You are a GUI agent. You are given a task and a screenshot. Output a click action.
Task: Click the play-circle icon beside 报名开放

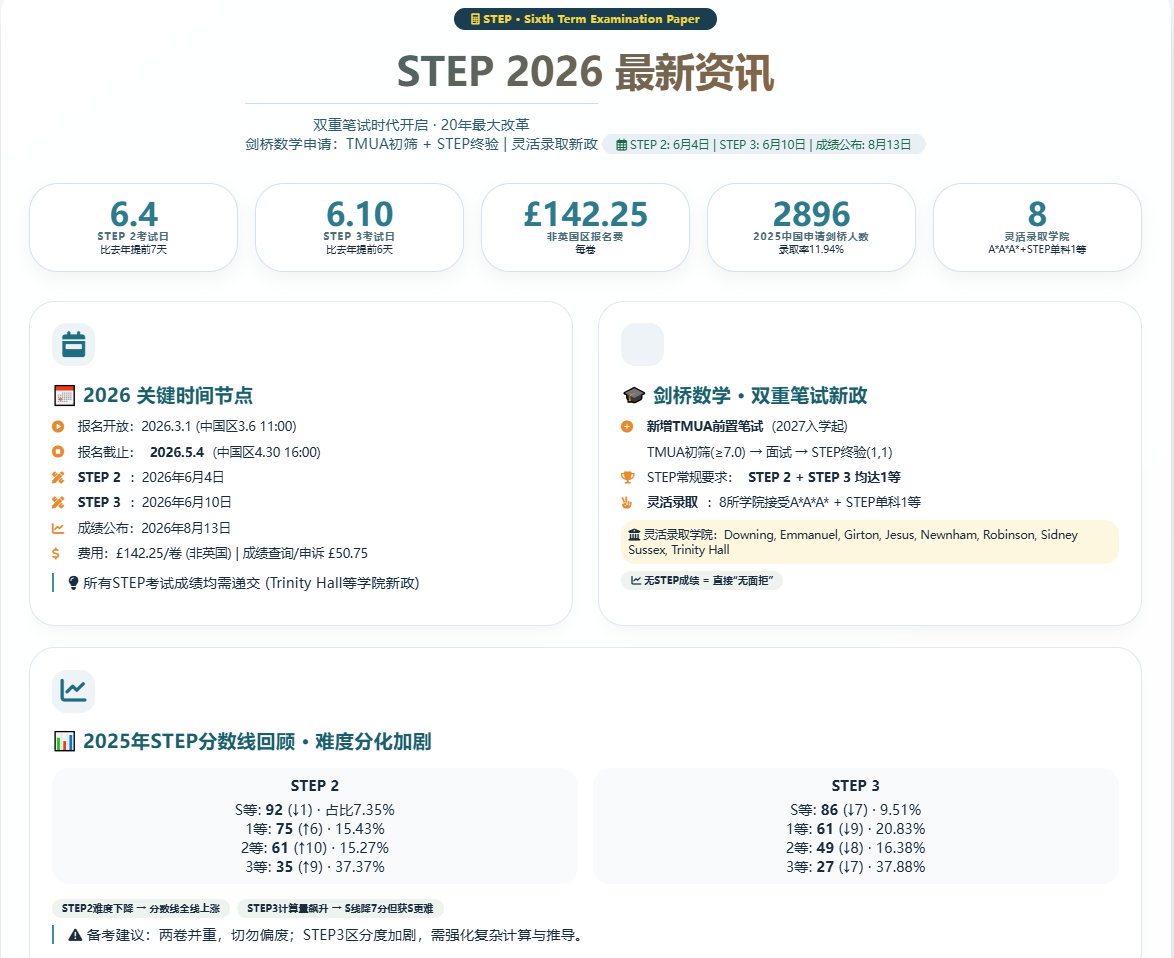pos(58,426)
